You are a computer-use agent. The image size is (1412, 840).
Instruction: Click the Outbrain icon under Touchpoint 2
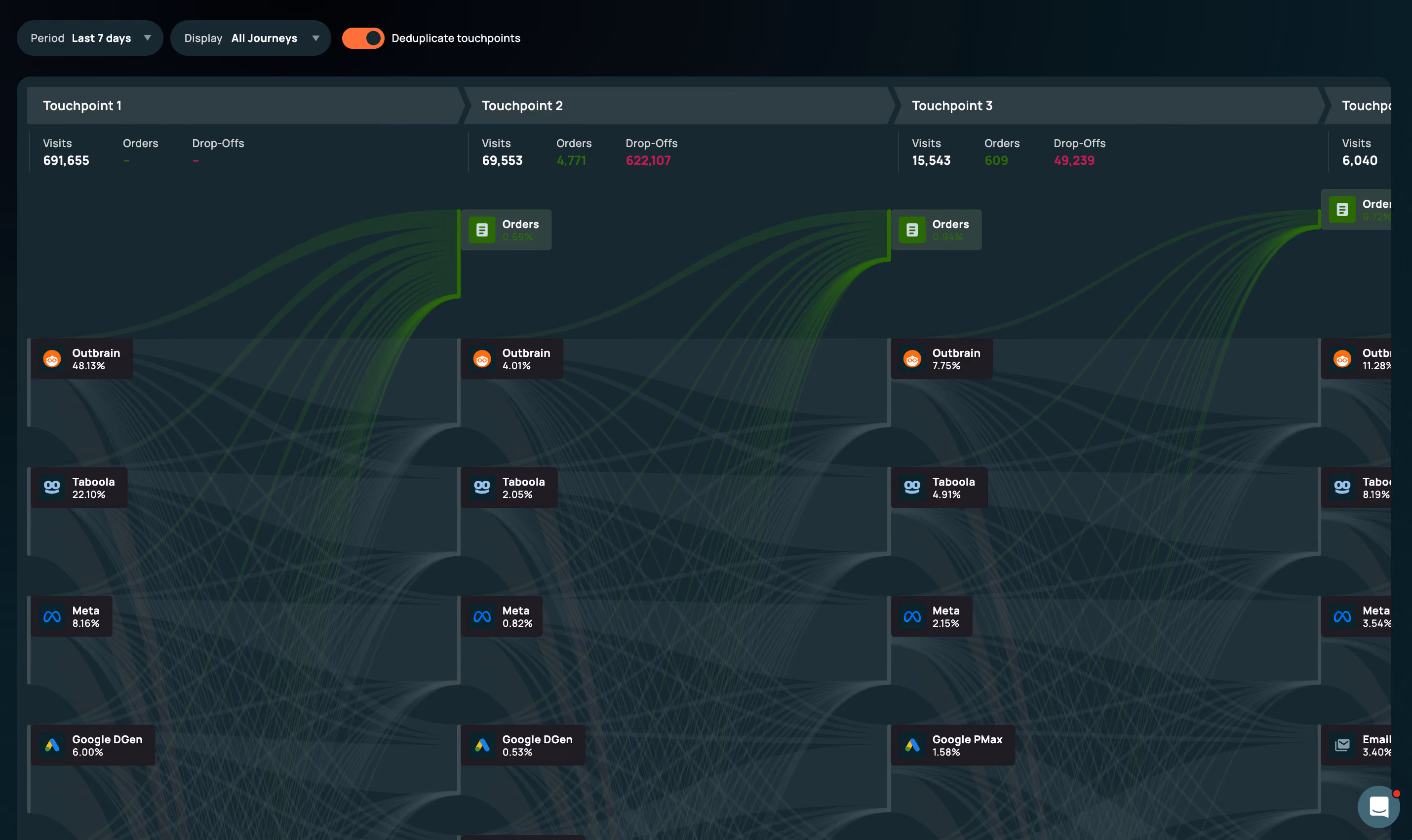click(x=482, y=359)
